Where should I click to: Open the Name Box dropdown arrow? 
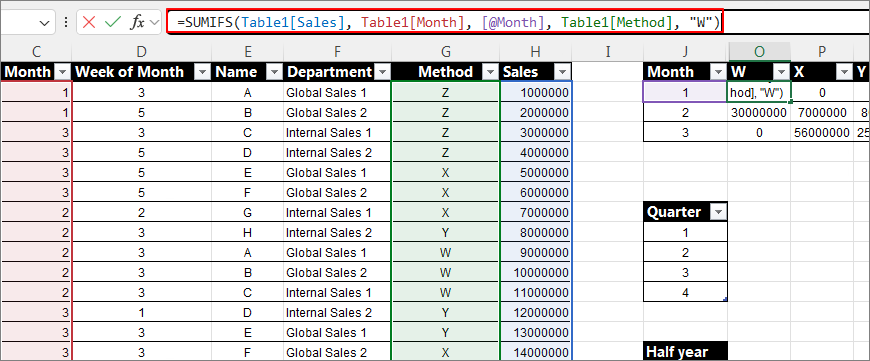[x=44, y=23]
